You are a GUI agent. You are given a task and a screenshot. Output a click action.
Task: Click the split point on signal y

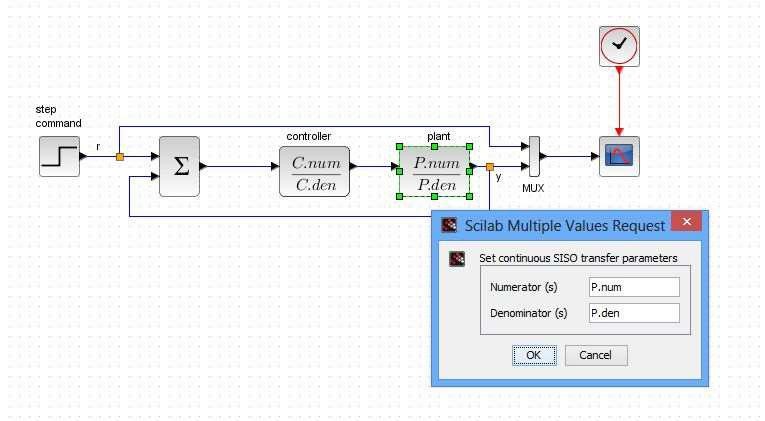490,167
